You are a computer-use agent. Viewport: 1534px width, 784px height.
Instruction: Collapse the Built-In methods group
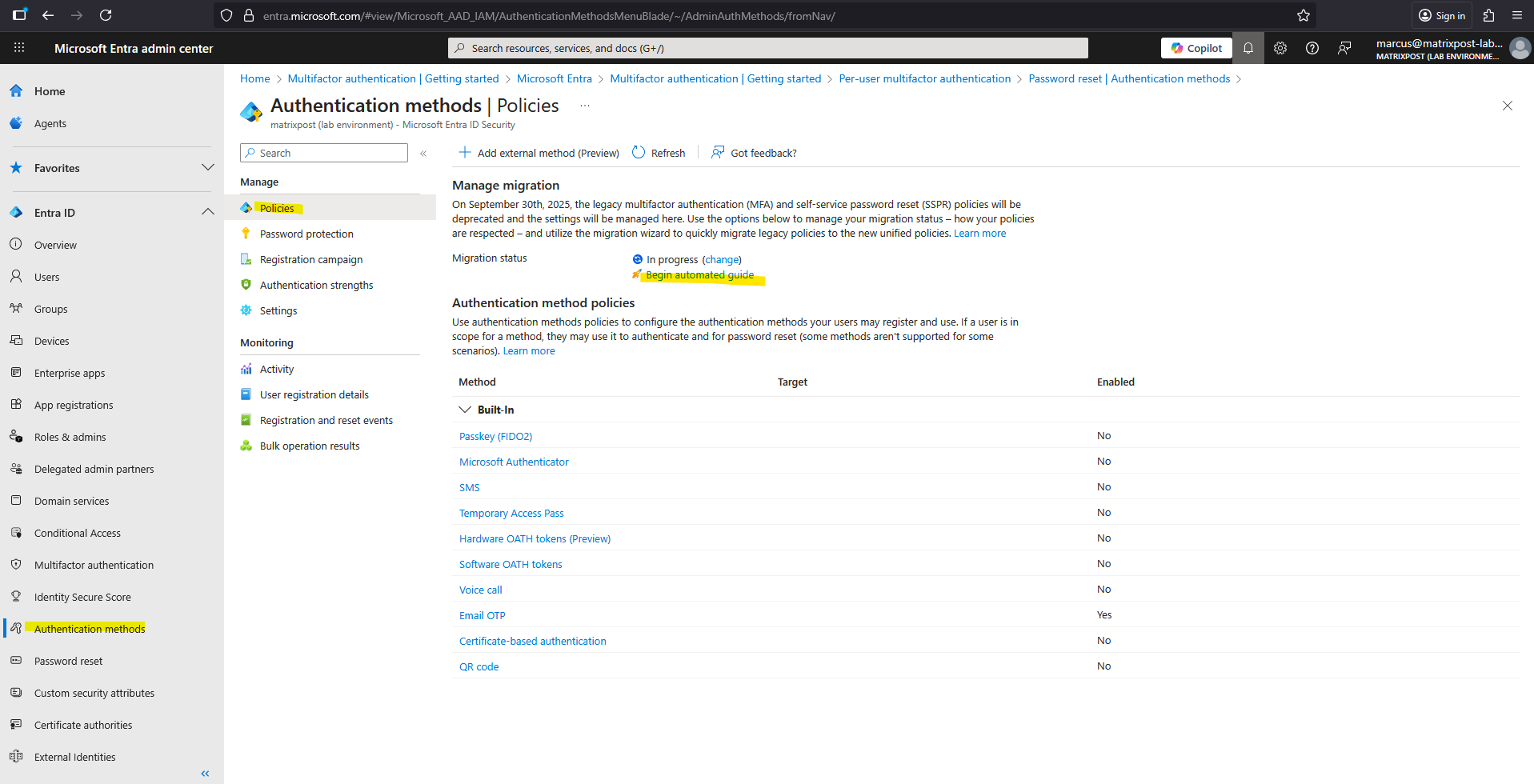point(464,410)
